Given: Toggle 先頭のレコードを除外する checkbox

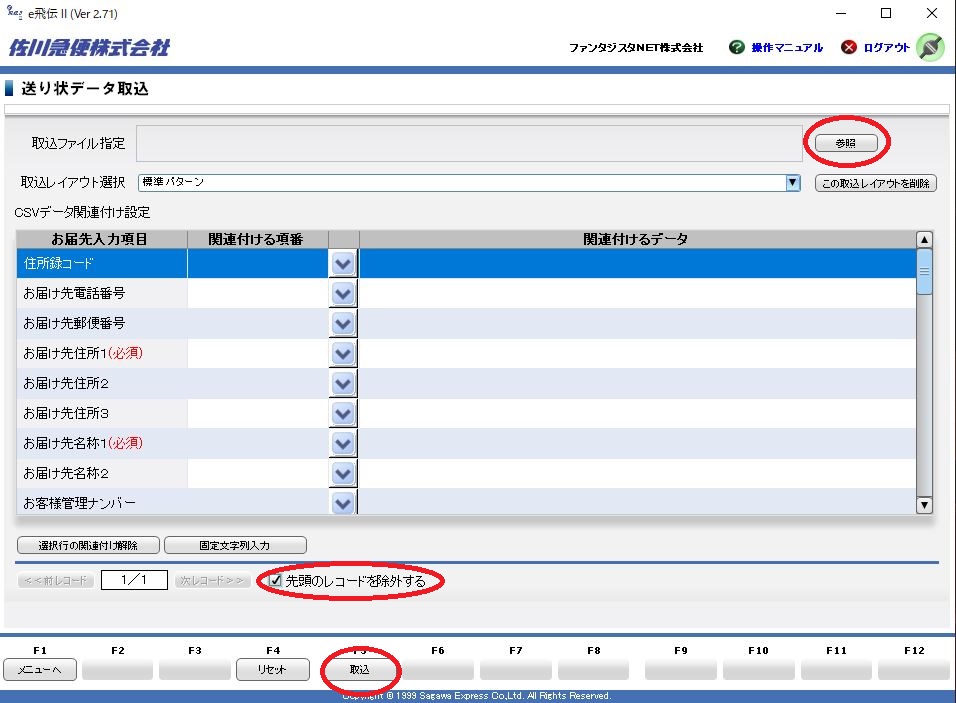Looking at the screenshot, I should [x=276, y=581].
